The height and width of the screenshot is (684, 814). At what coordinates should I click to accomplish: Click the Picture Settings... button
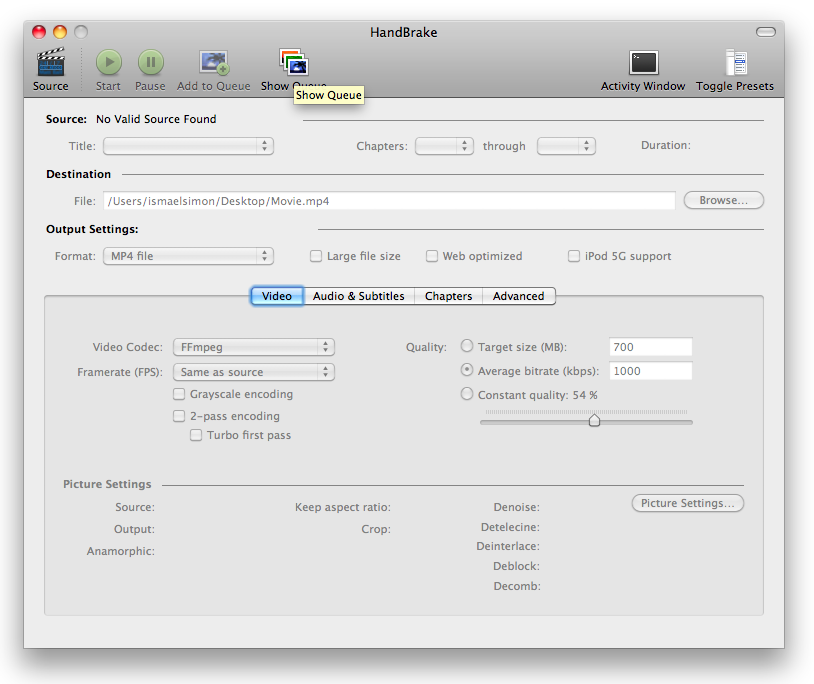(x=688, y=503)
